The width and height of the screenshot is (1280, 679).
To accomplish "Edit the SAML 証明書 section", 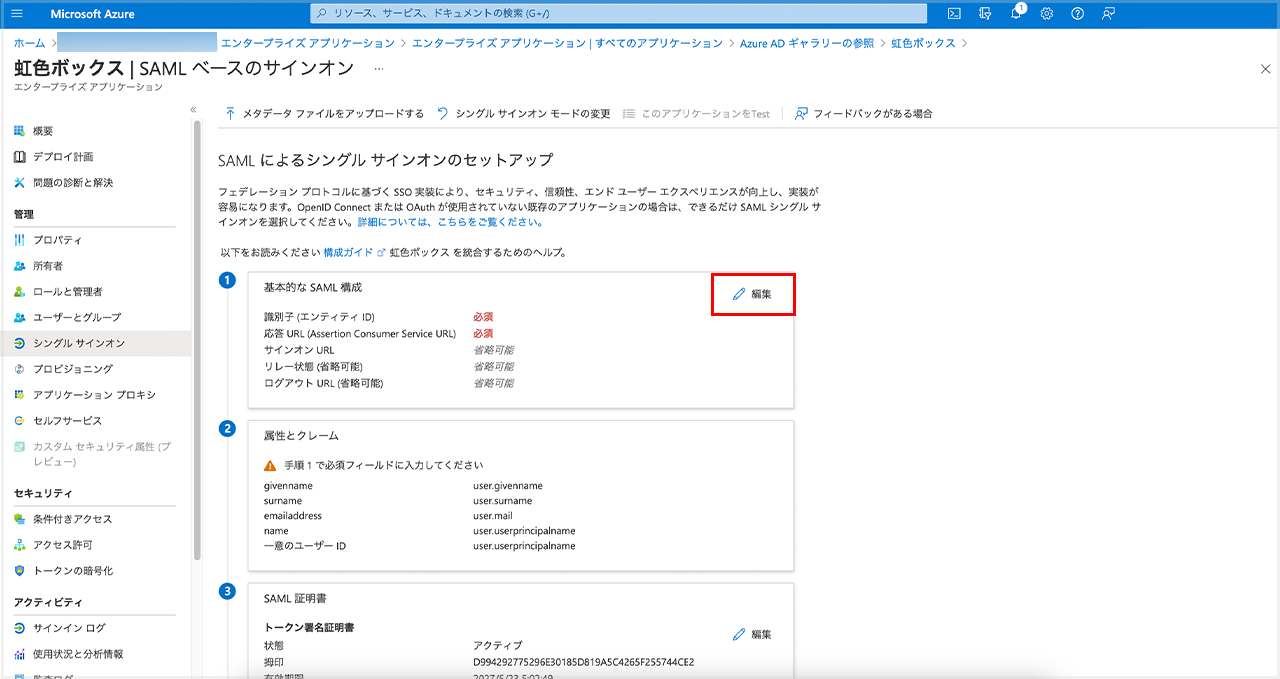I will point(752,634).
